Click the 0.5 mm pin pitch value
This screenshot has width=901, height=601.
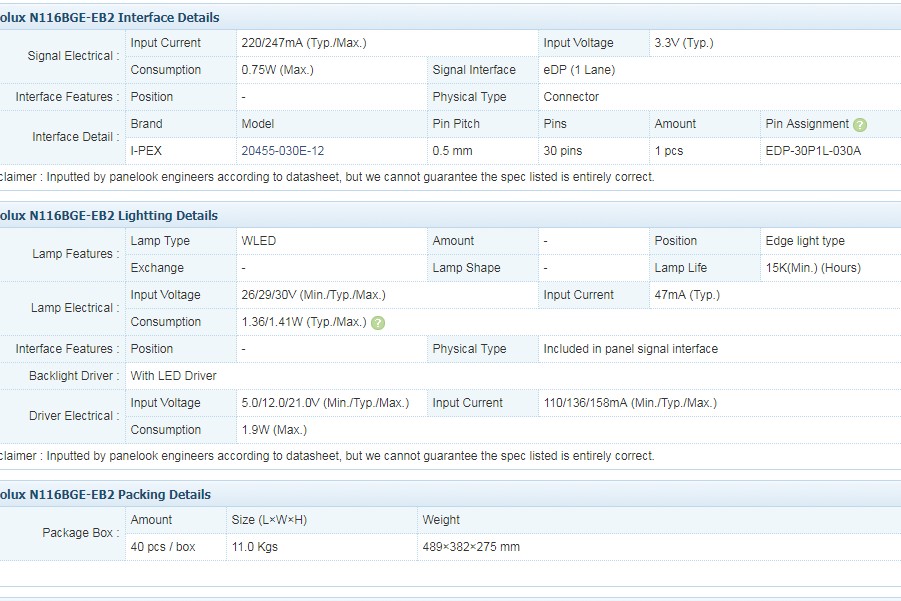click(x=452, y=151)
